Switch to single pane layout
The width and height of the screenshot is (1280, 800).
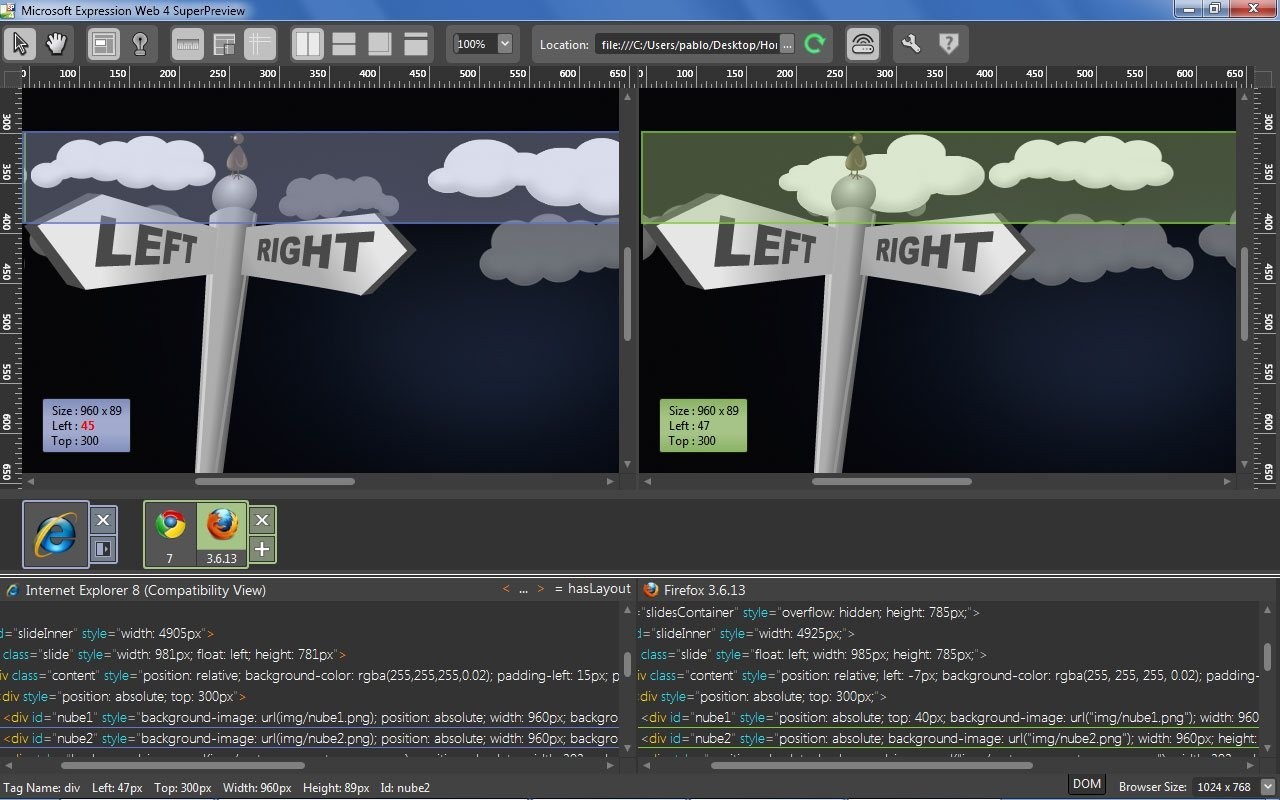pos(416,44)
